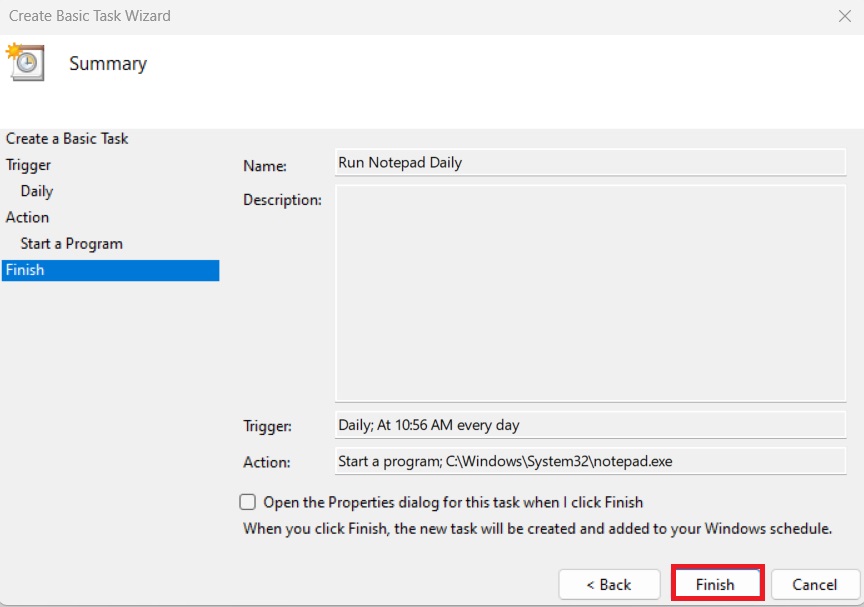Select the Daily sub-step in sidebar
This screenshot has height=607, width=864.
pos(37,191)
